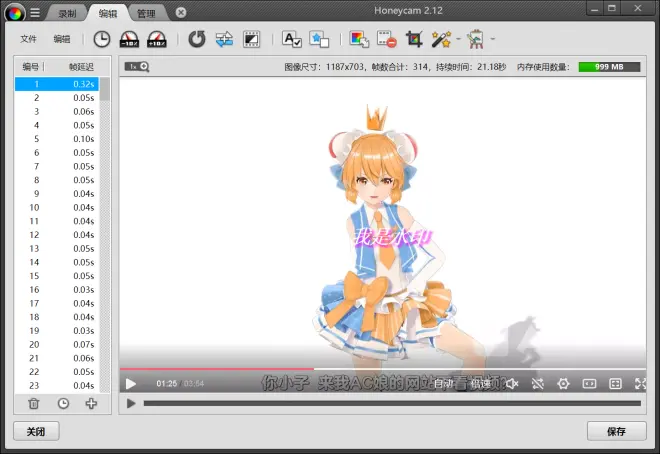Close the edit session with tab X icon
The image size is (660, 454).
click(x=181, y=13)
